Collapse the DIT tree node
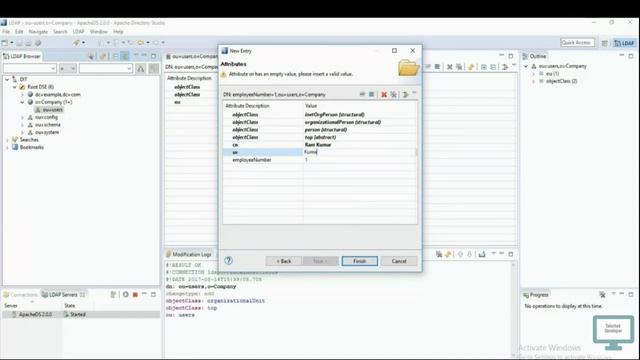This screenshot has height=360, width=640. coord(7,79)
